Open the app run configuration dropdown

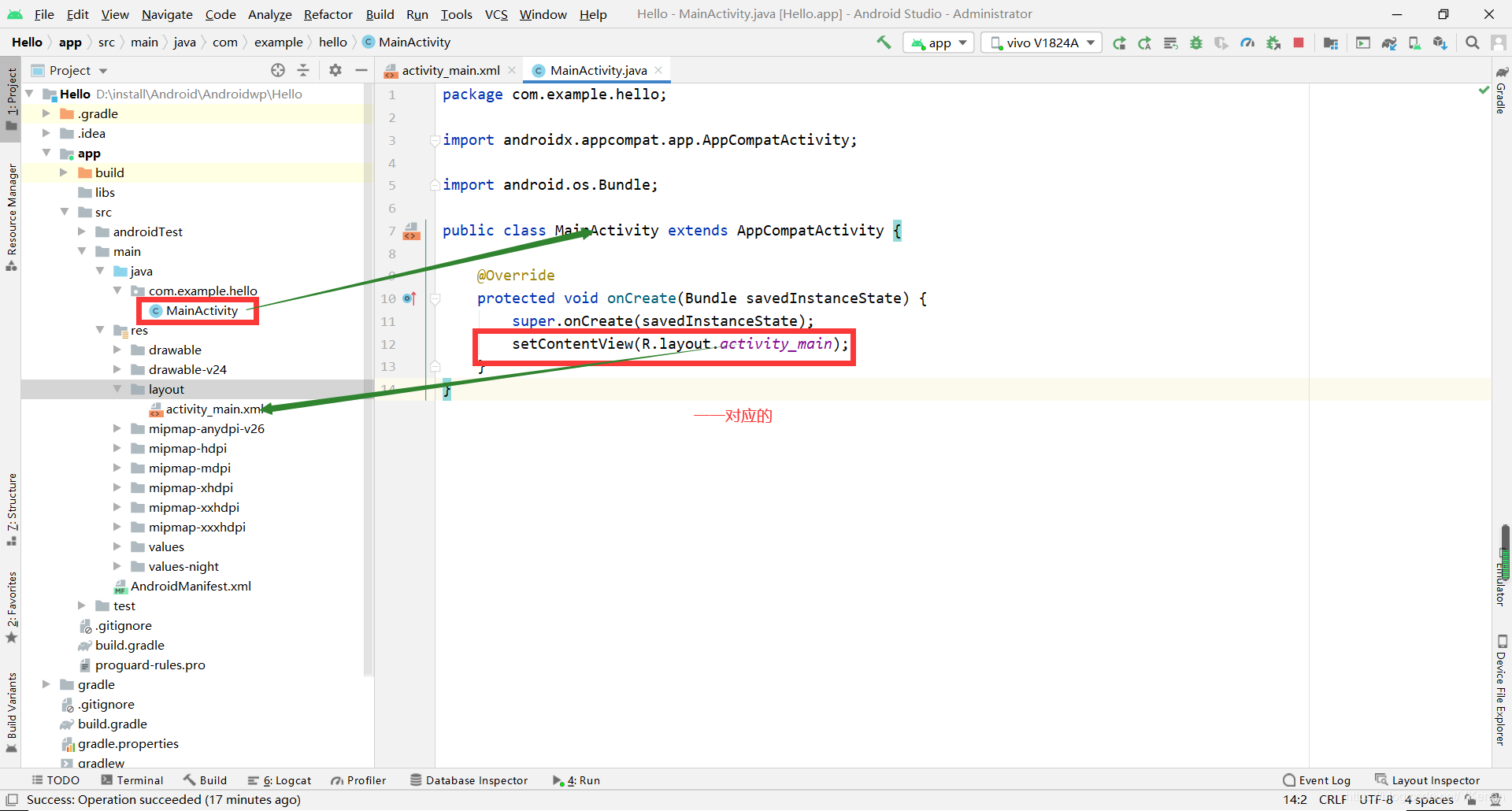(939, 43)
